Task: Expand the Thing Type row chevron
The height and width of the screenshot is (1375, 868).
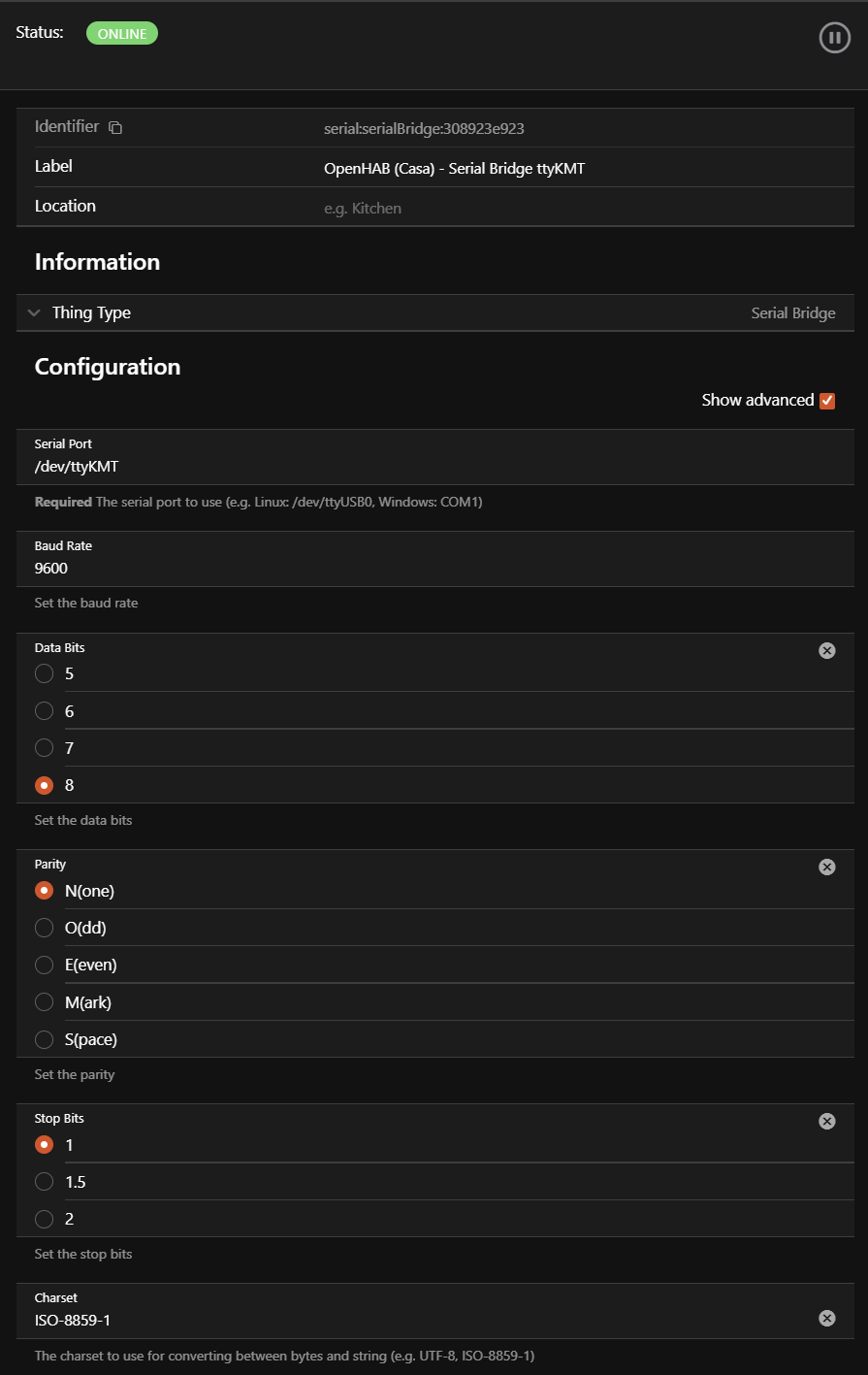Action: [34, 312]
